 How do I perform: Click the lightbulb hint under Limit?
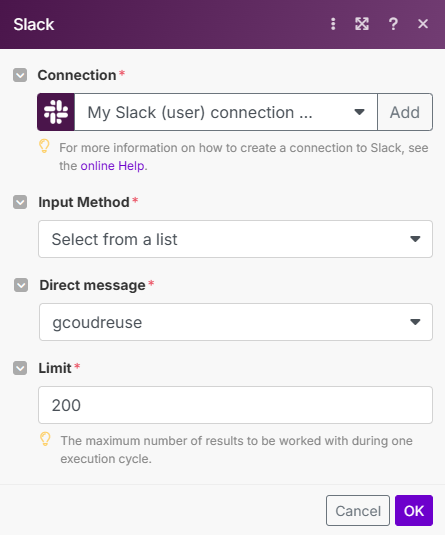(x=45, y=439)
